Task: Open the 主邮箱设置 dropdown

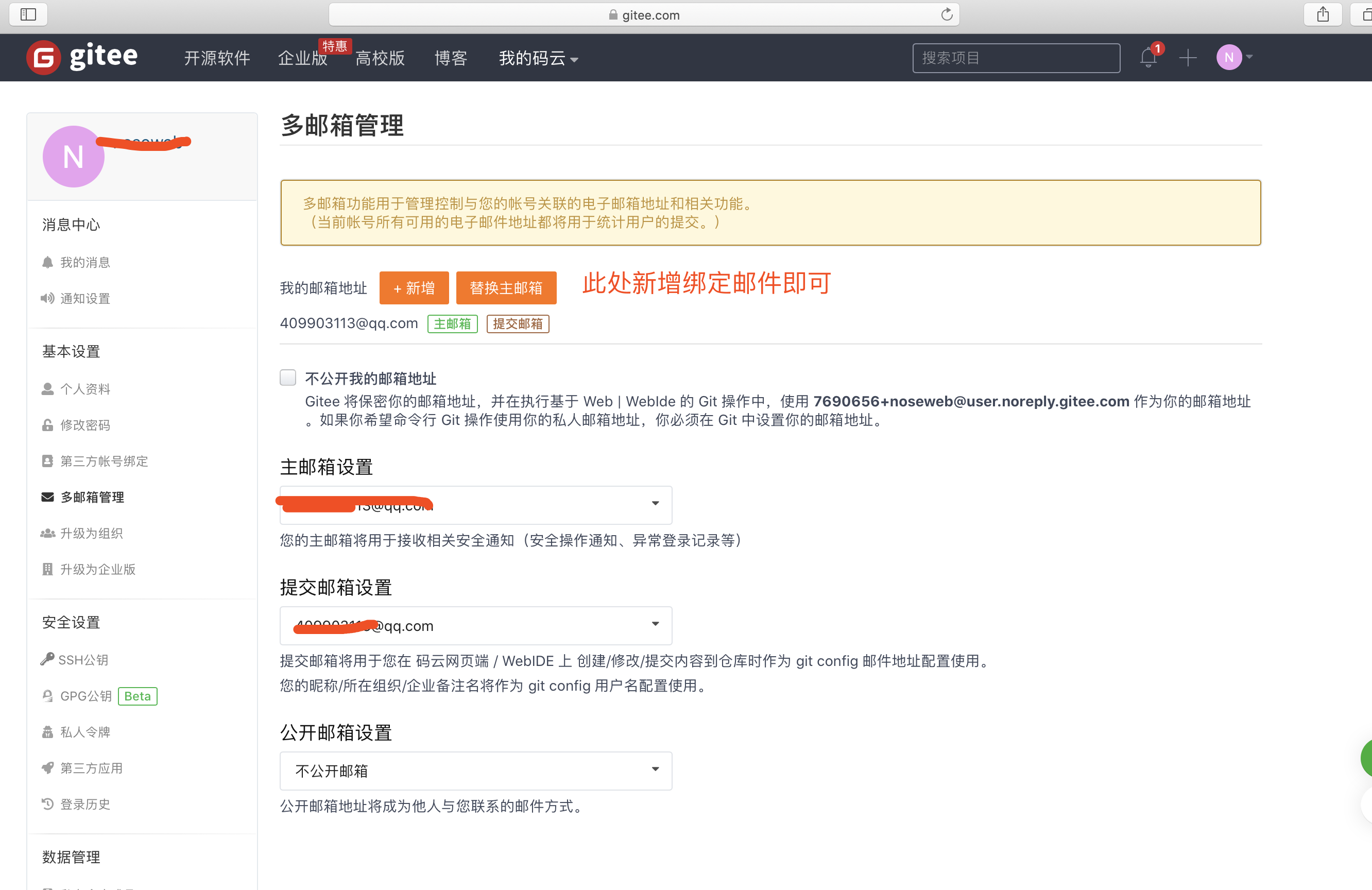Action: pos(475,505)
